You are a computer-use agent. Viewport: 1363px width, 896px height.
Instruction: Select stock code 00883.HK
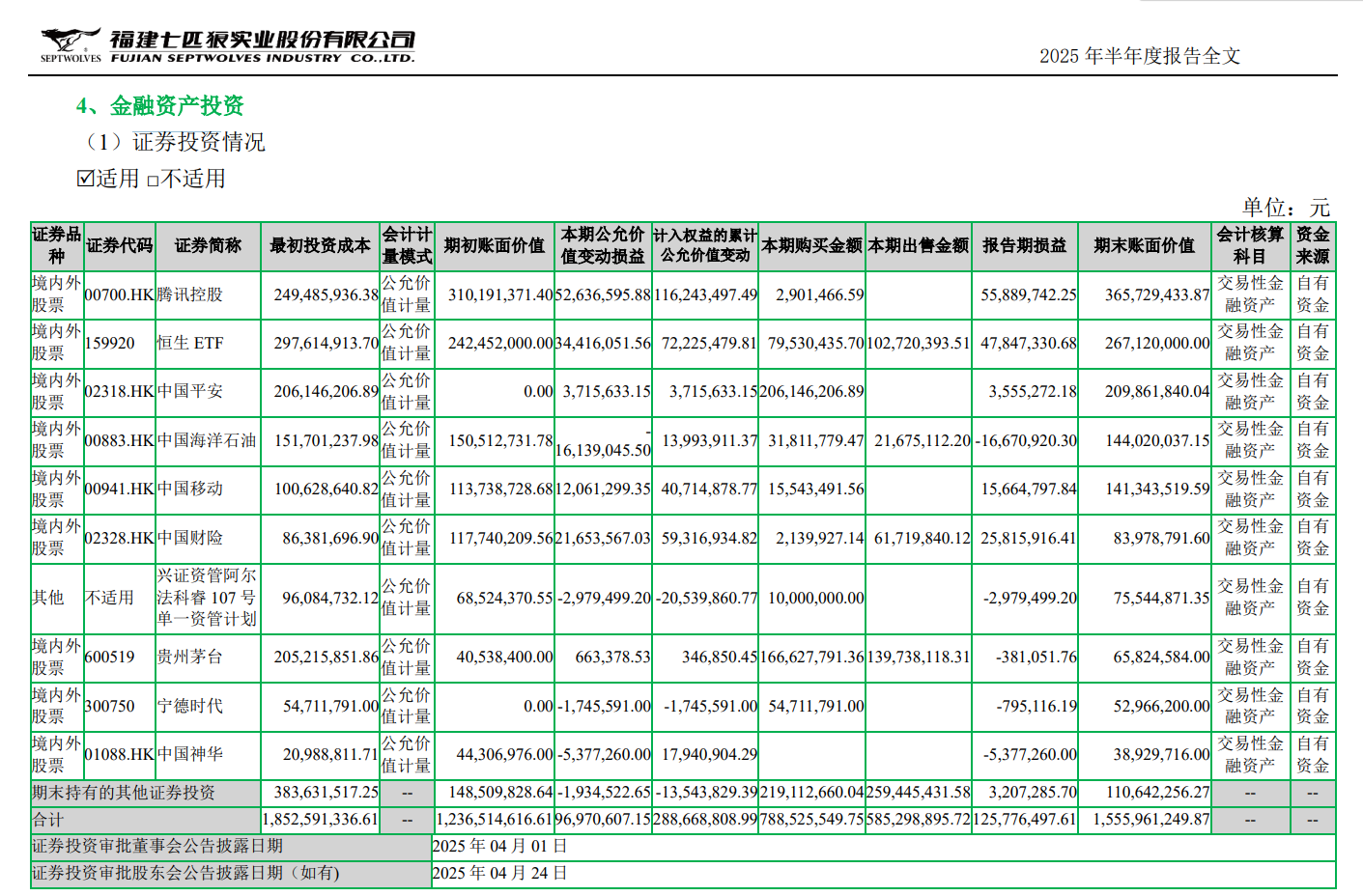(119, 440)
